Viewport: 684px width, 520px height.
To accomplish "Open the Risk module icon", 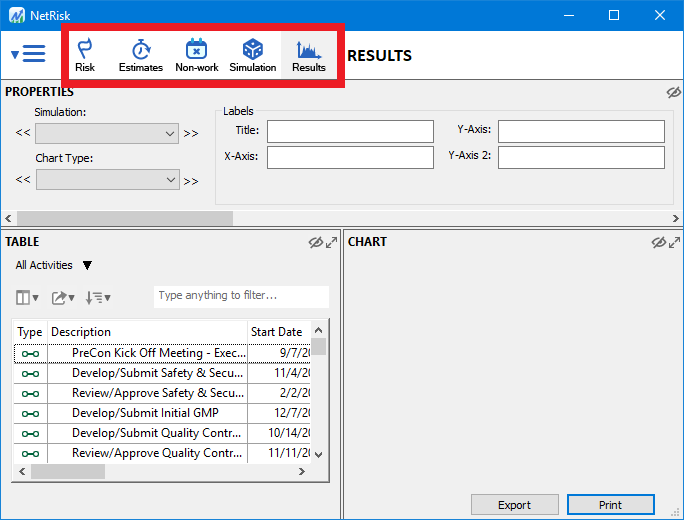I will pos(85,55).
